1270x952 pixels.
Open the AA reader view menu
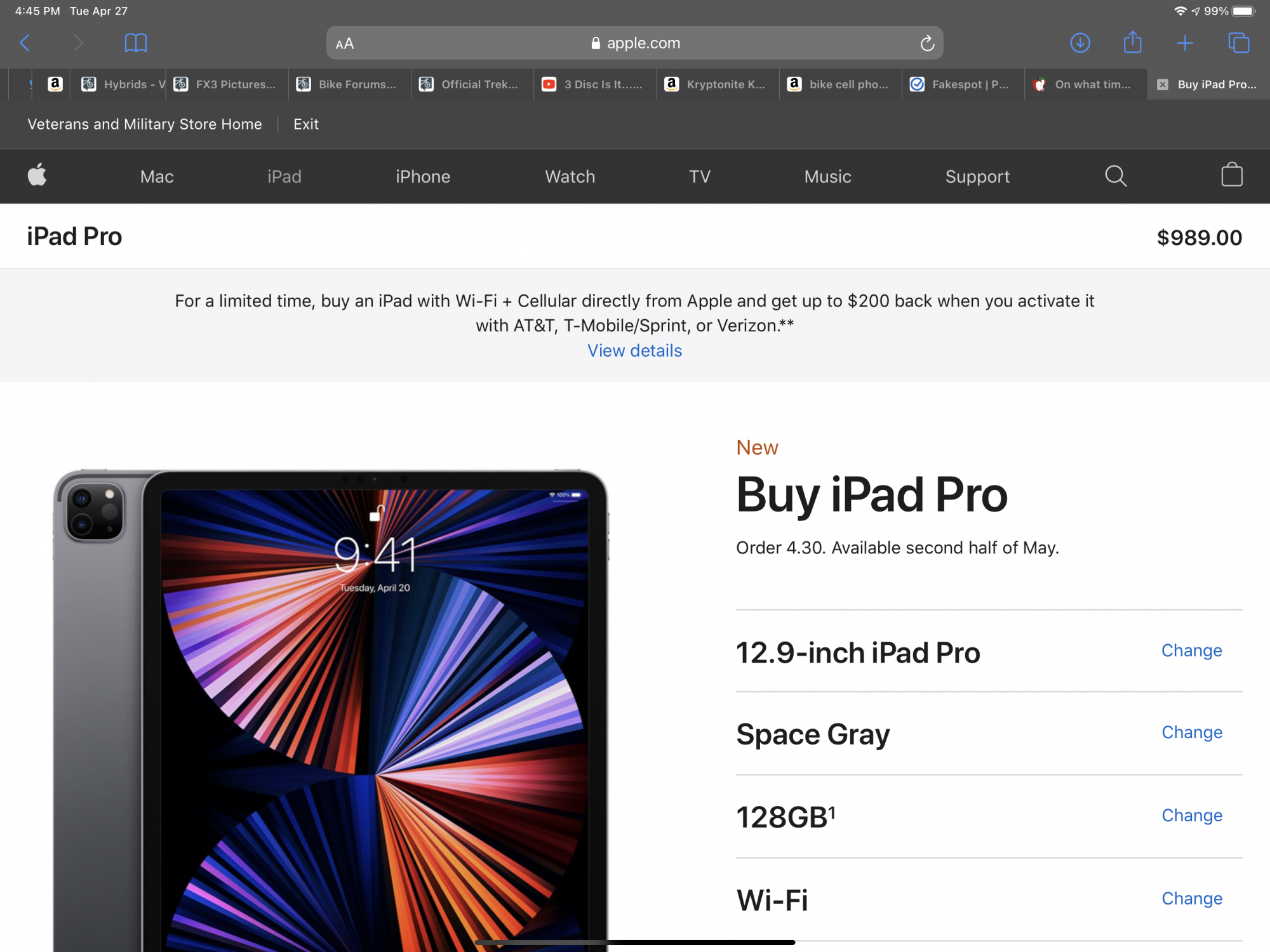(x=345, y=44)
